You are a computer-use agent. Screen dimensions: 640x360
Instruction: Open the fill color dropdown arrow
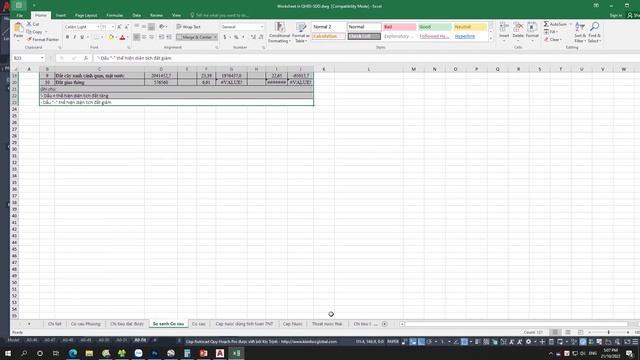pos(116,37)
